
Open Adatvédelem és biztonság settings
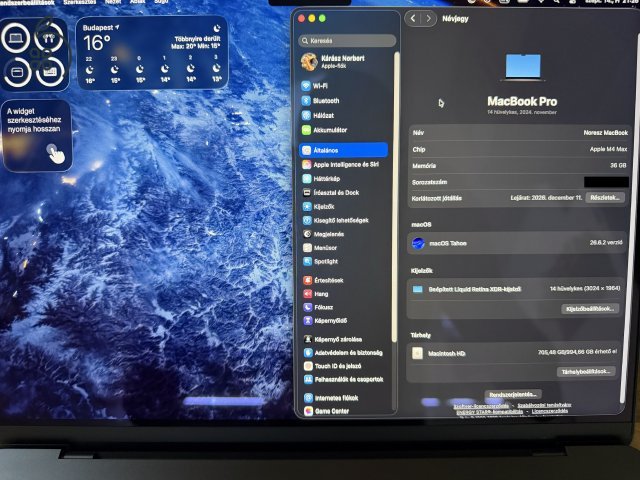pyautogui.click(x=343, y=353)
